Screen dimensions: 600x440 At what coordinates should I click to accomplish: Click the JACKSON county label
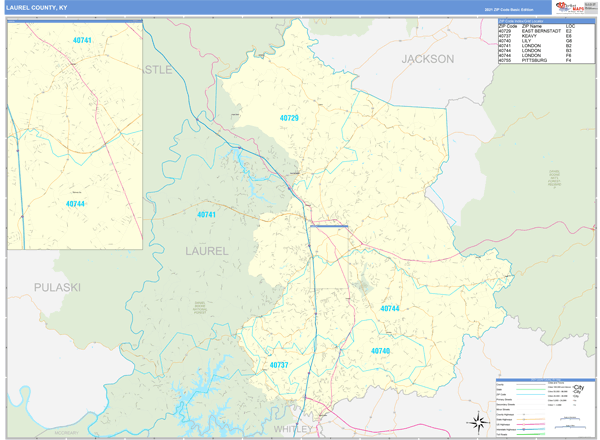click(427, 59)
